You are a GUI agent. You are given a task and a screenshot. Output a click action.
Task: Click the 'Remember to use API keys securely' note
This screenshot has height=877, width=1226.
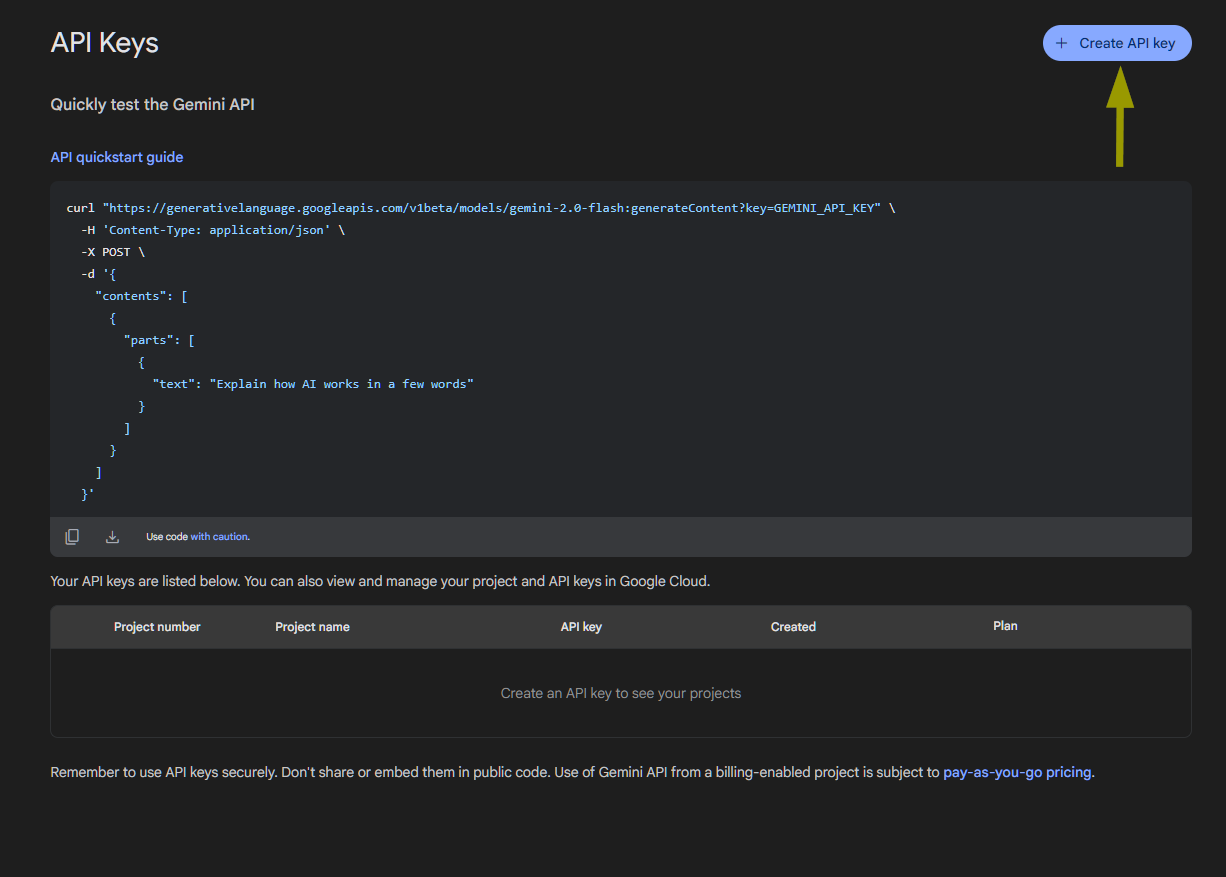pyautogui.click(x=573, y=772)
